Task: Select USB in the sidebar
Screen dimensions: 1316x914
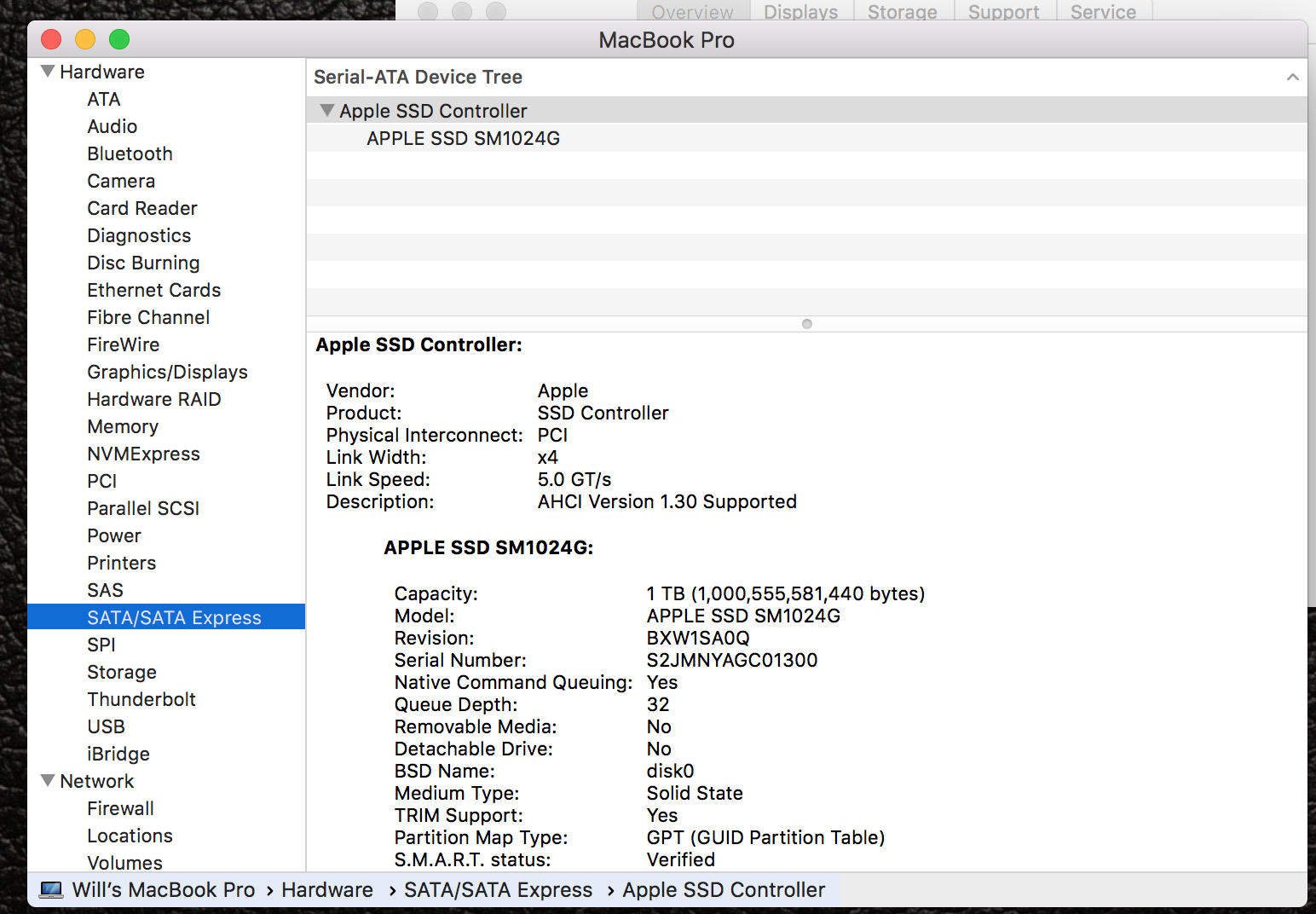Action: (107, 726)
